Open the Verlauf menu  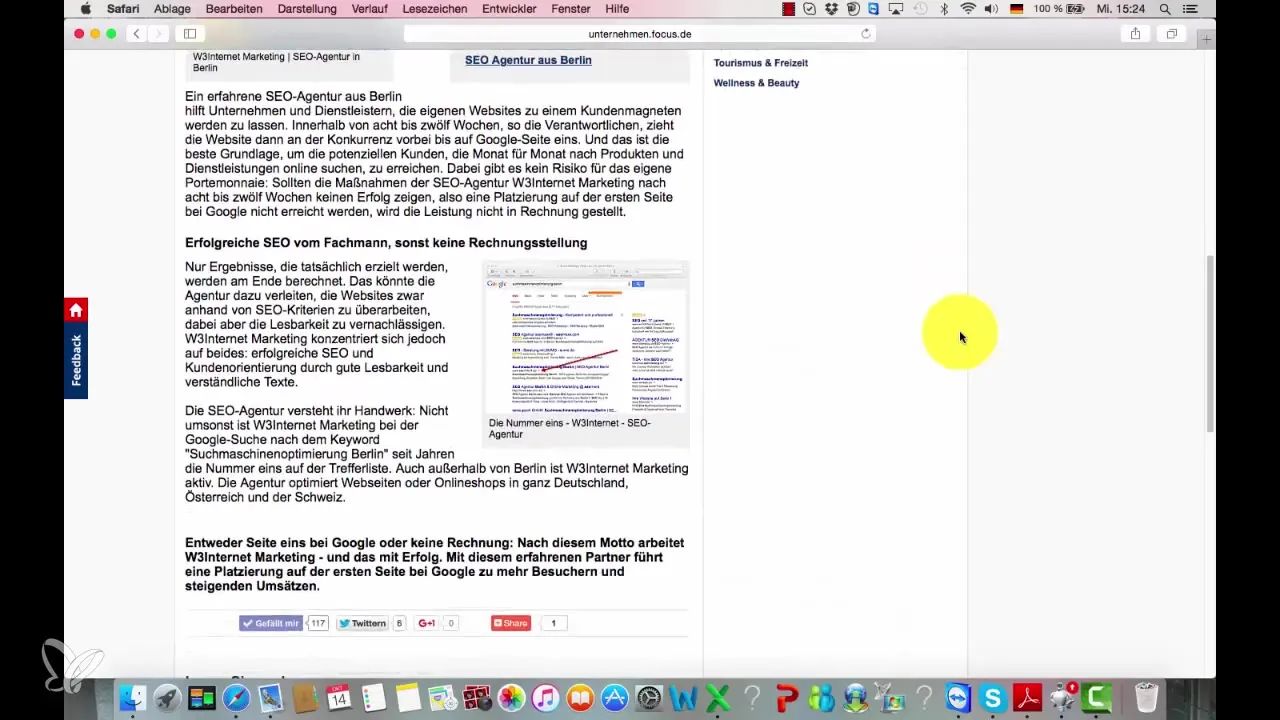(369, 9)
